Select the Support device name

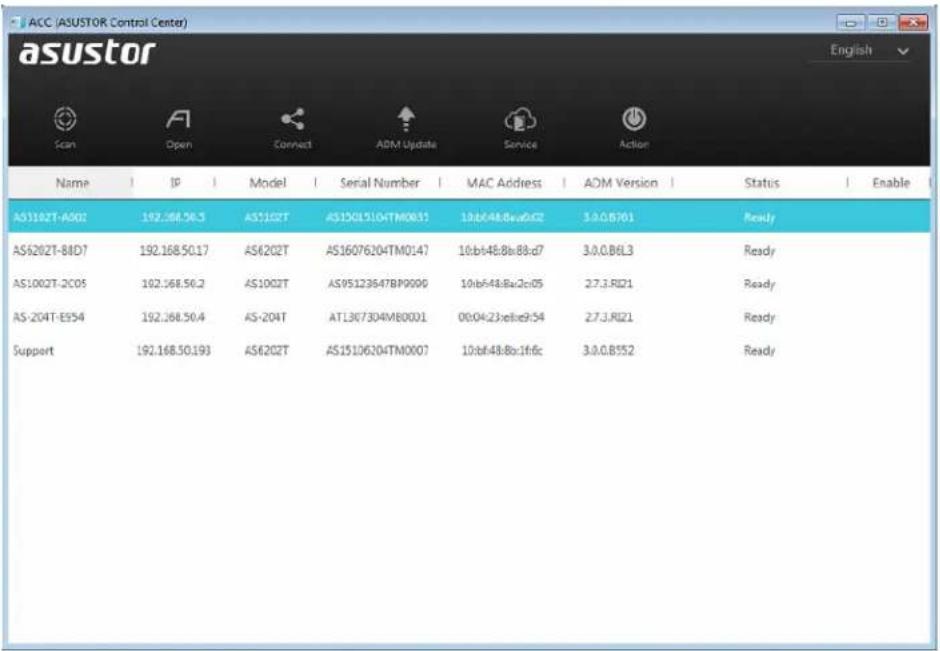point(33,351)
